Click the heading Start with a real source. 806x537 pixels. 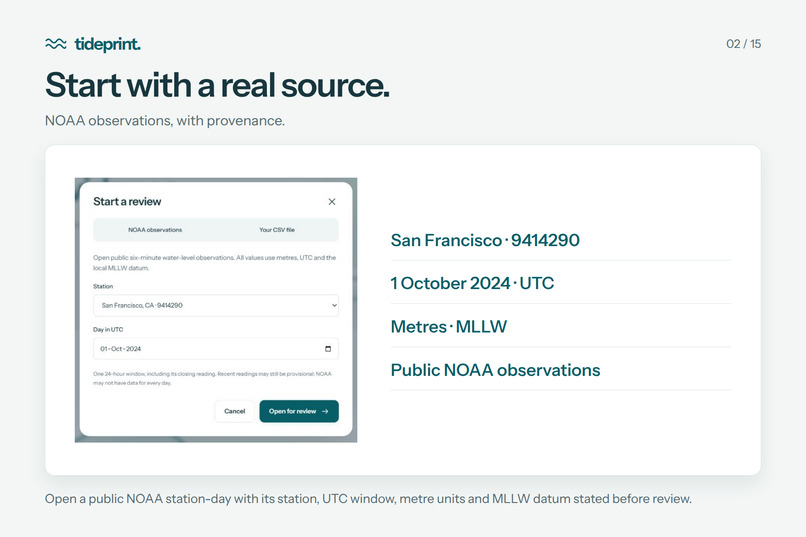tap(217, 85)
